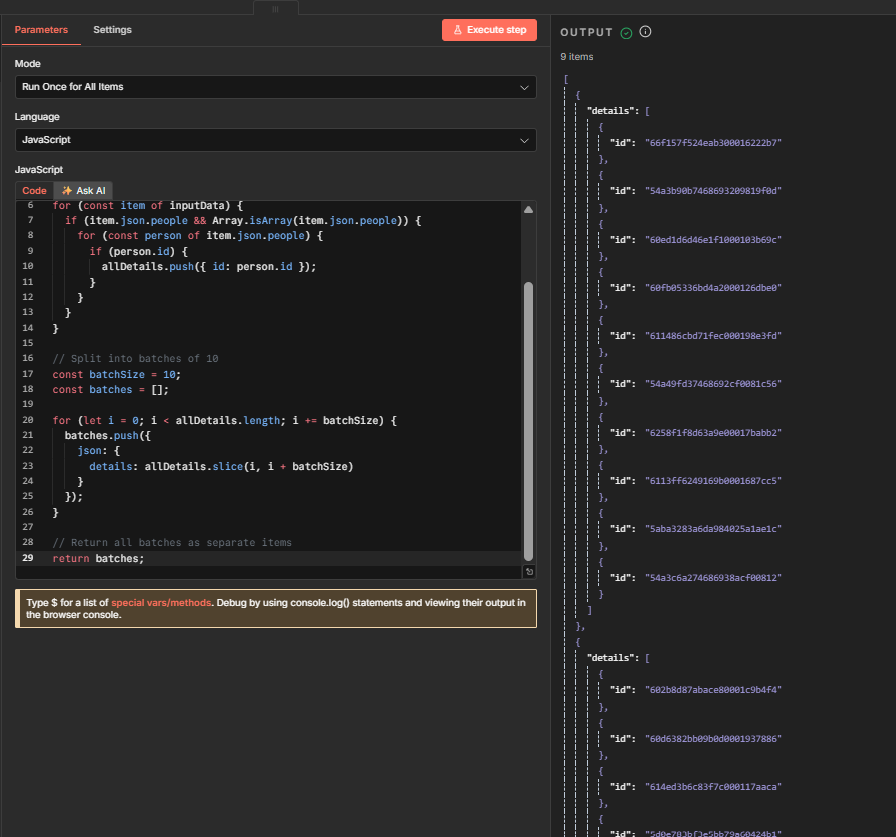Switch to the Code editor tab
This screenshot has height=837, width=896.
pos(34,190)
